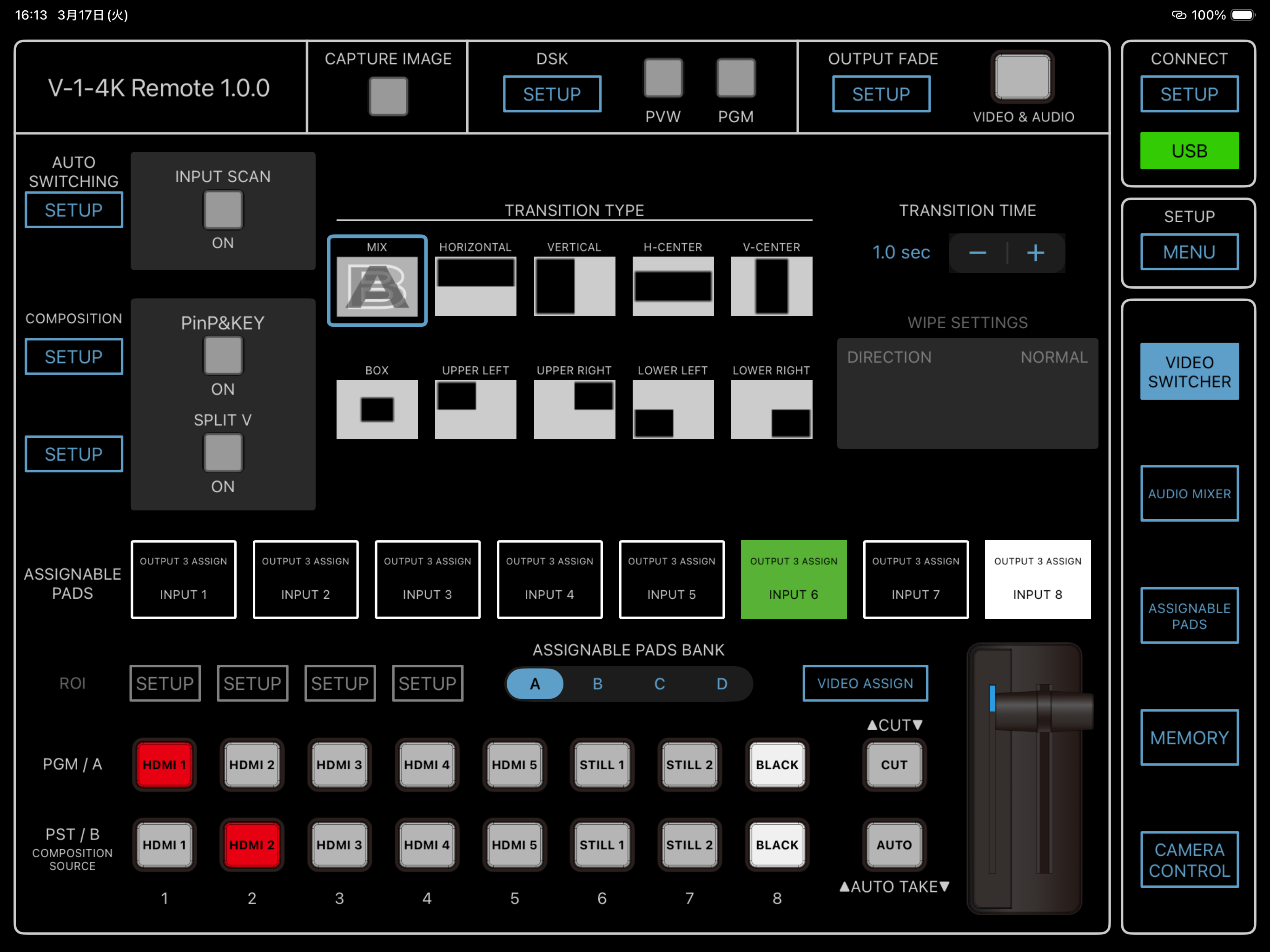The height and width of the screenshot is (952, 1270).
Task: Open AUTO SWITCHING SETUP
Action: point(73,210)
